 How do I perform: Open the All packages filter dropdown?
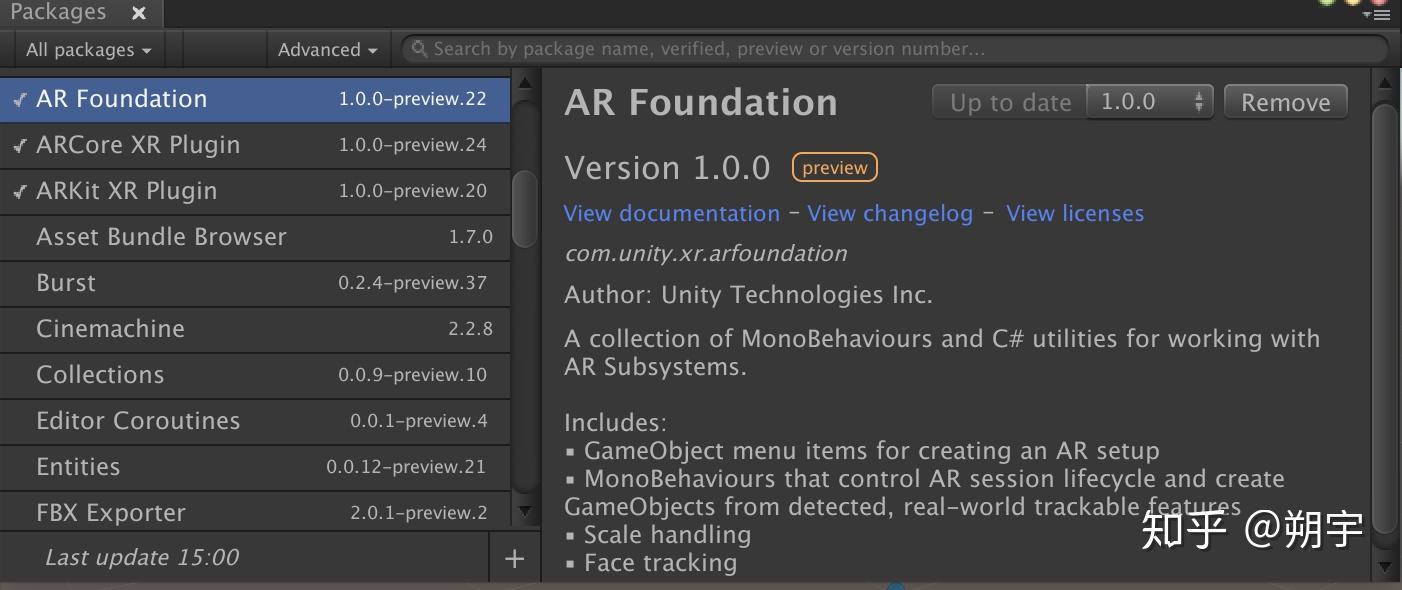(x=87, y=48)
